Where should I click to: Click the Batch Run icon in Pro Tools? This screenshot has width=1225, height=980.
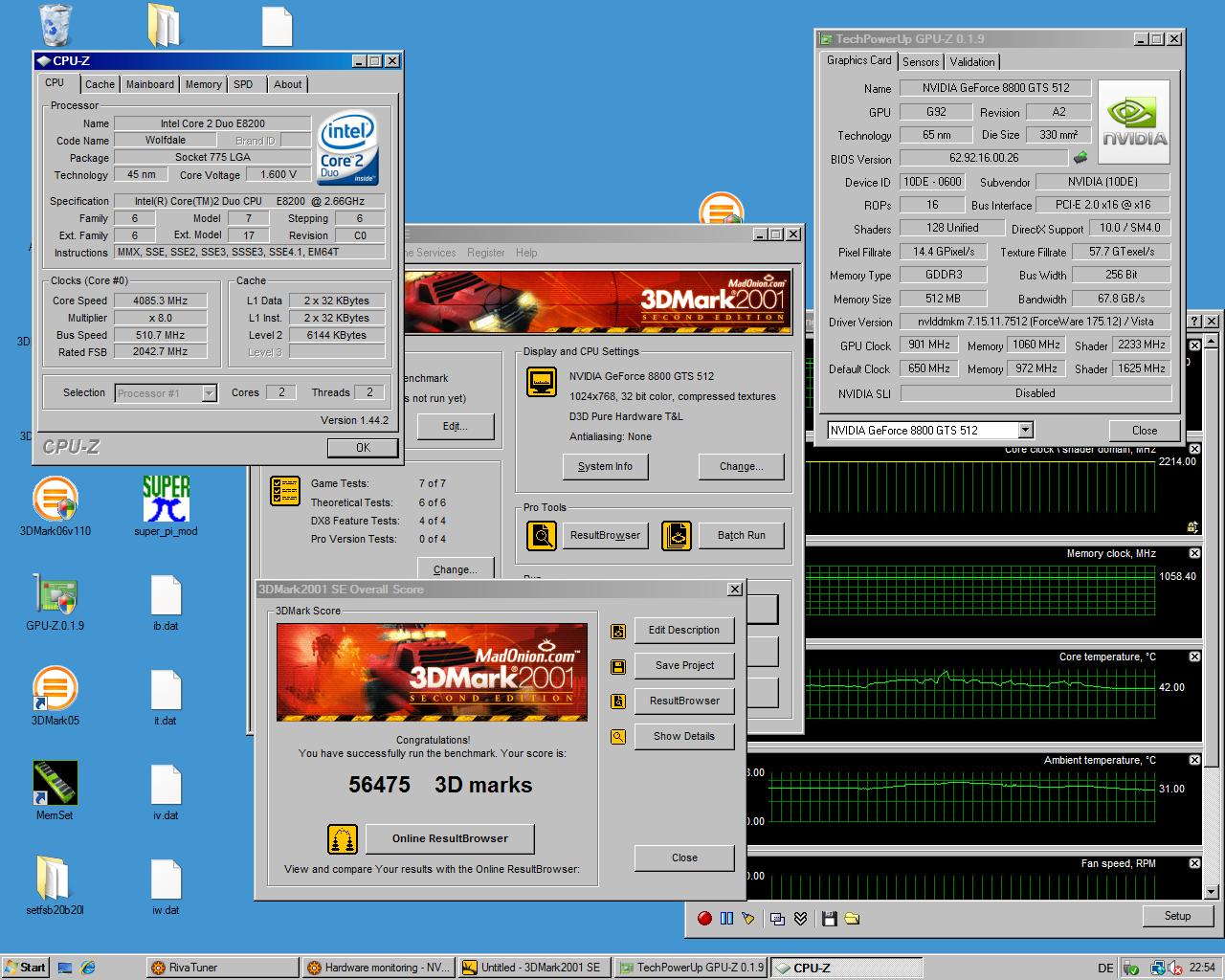tap(677, 535)
